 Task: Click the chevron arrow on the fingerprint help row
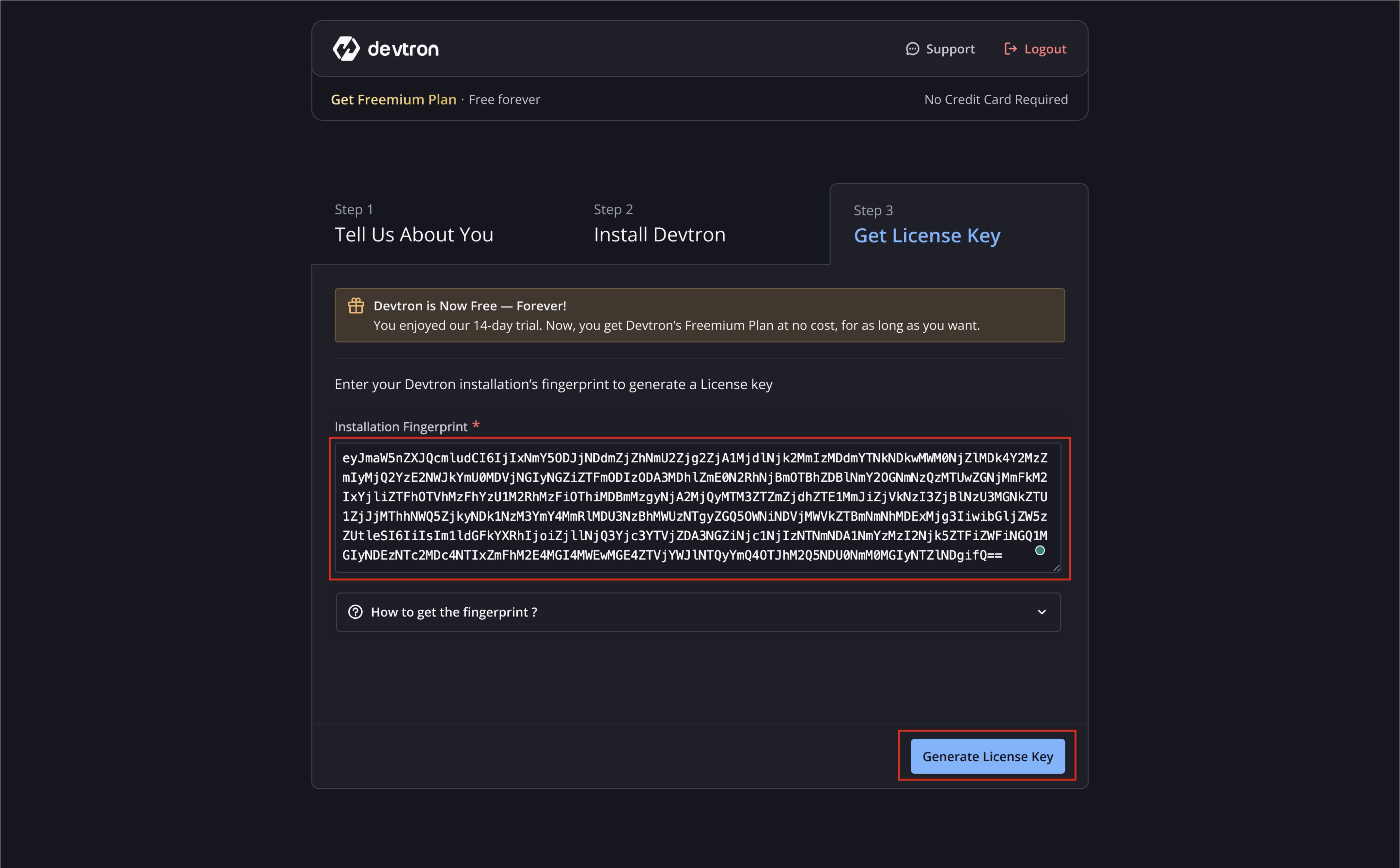pyautogui.click(x=1041, y=612)
